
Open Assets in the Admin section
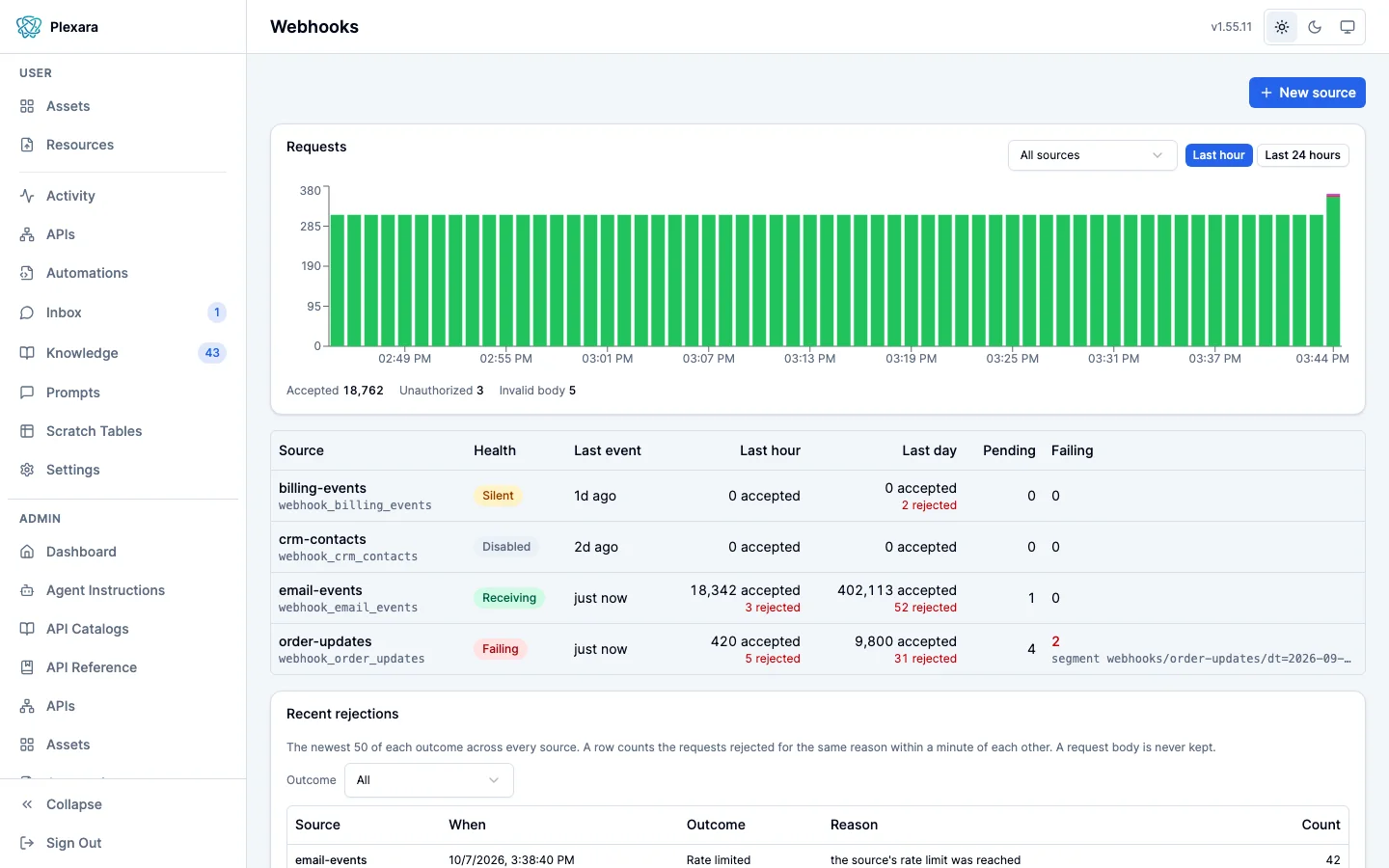click(68, 745)
